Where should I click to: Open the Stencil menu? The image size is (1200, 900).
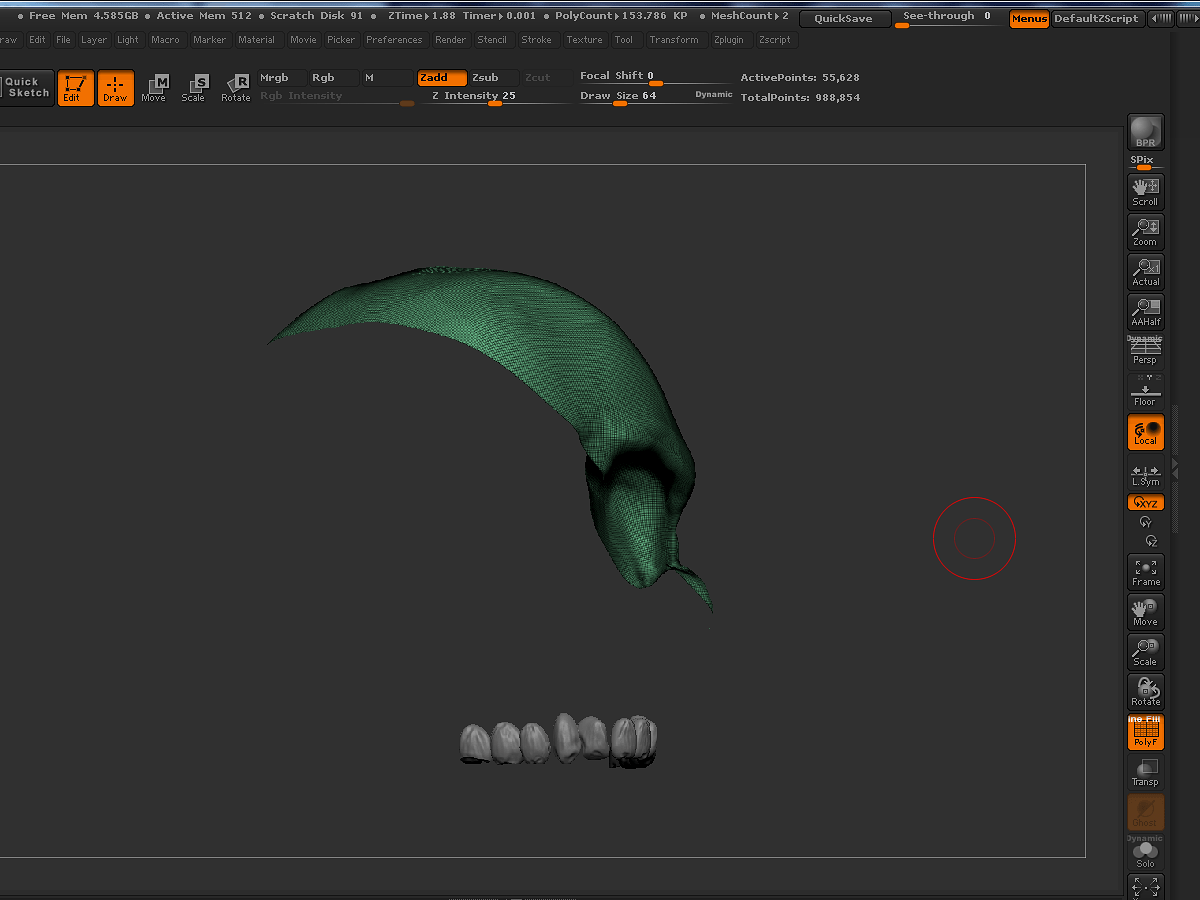point(492,40)
